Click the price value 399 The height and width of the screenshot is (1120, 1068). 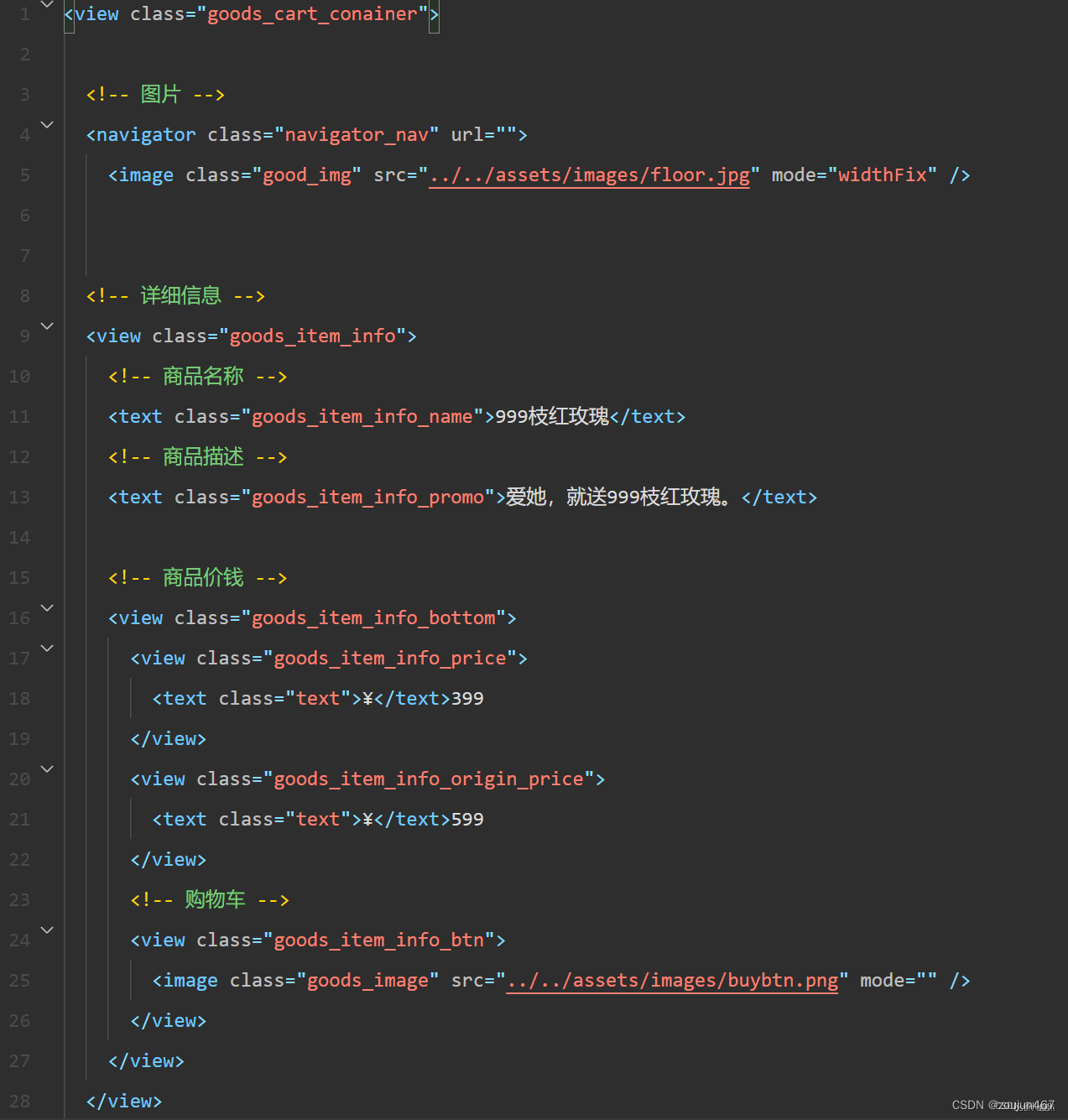click(467, 699)
